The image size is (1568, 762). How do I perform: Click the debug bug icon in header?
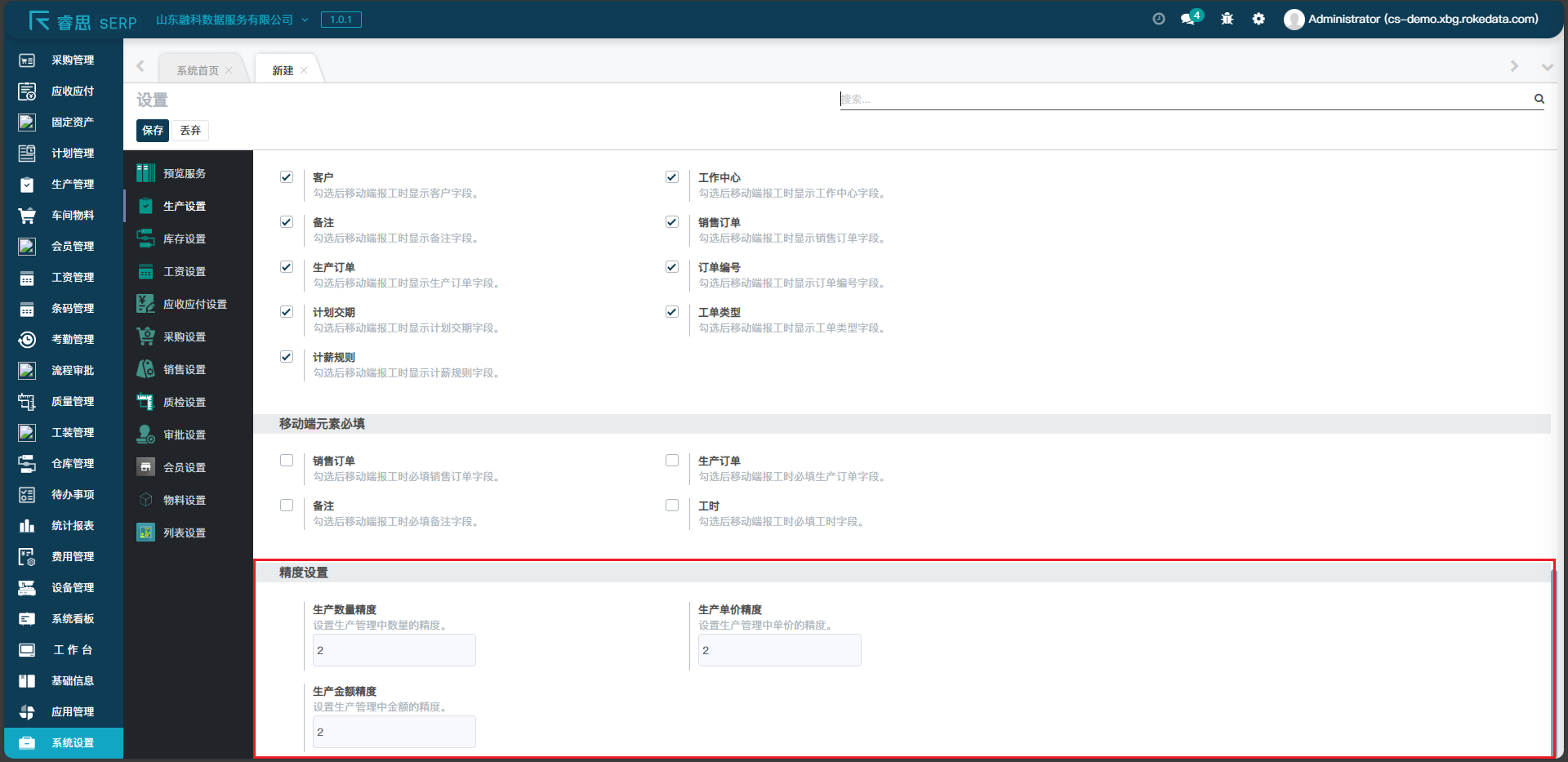[1227, 19]
